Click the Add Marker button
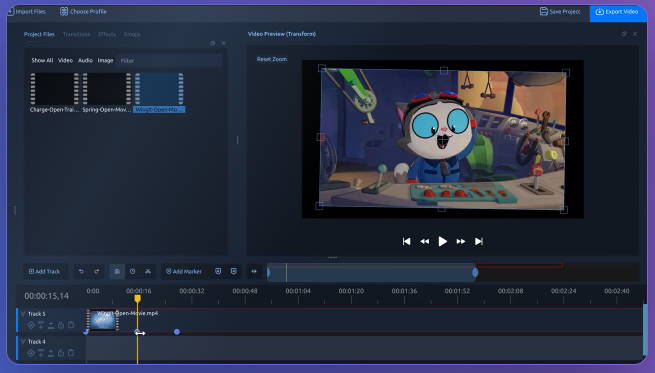Image resolution: width=655 pixels, height=373 pixels. coord(184,272)
